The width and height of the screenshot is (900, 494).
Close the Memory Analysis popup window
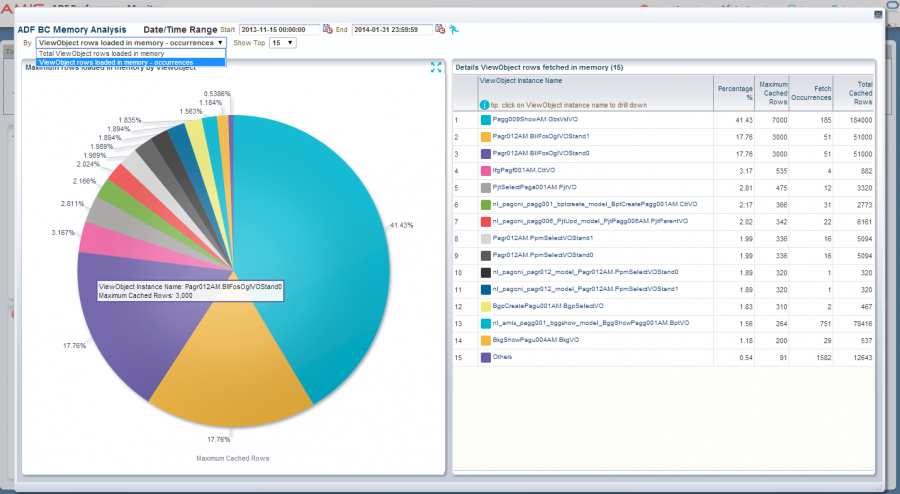pos(878,14)
